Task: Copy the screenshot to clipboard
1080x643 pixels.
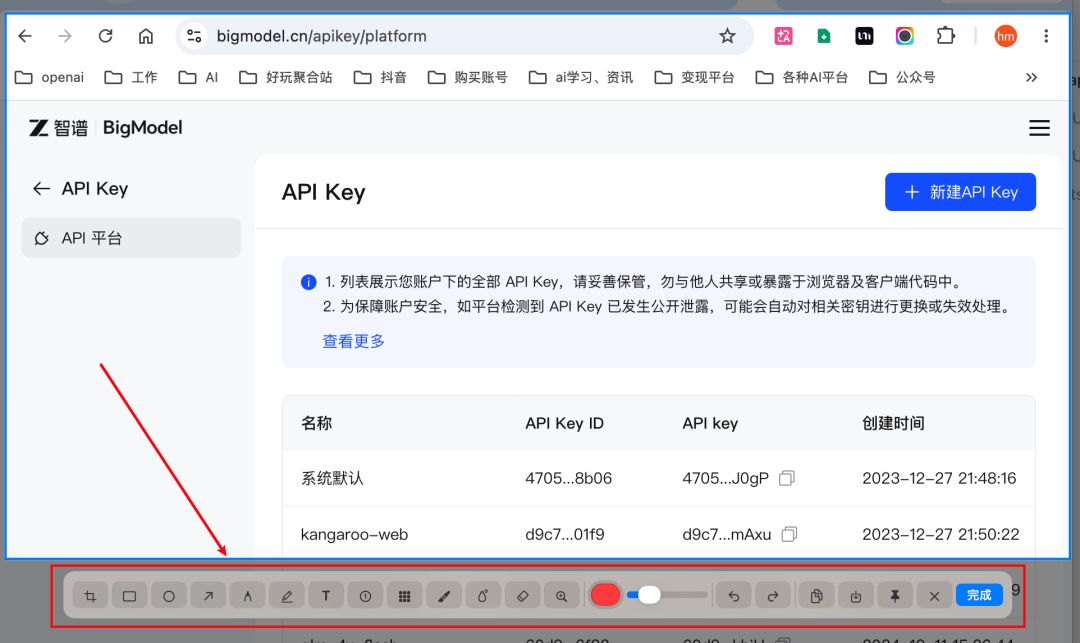Action: [x=816, y=596]
